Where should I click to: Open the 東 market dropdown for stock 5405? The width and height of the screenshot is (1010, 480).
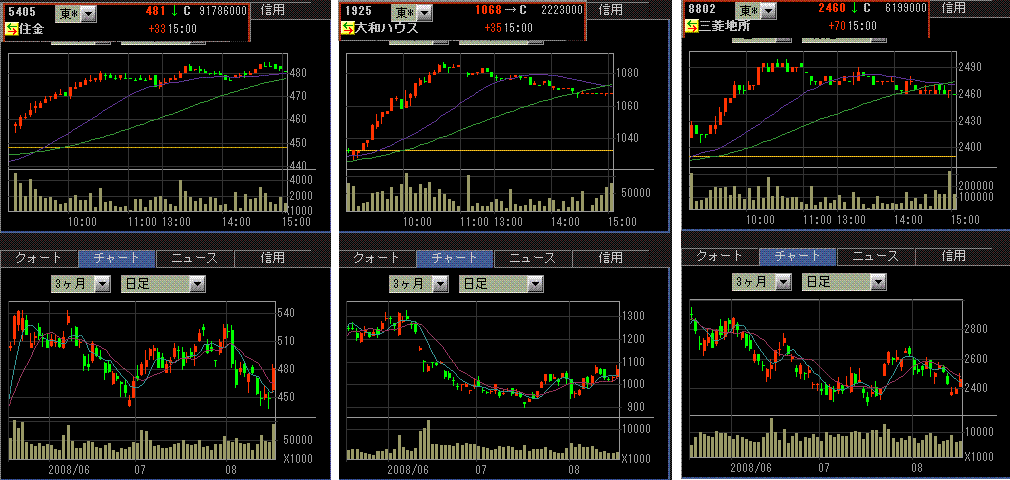pyautogui.click(x=89, y=12)
